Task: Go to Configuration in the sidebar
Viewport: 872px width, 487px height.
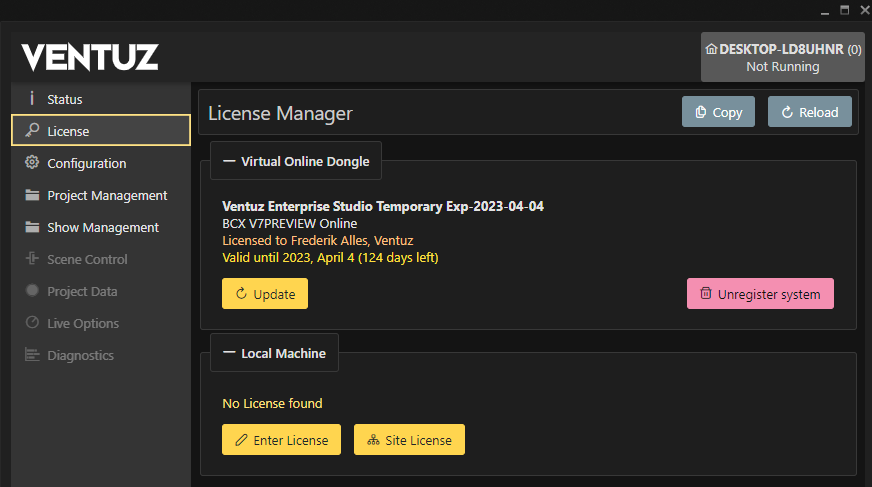Action: point(86,163)
